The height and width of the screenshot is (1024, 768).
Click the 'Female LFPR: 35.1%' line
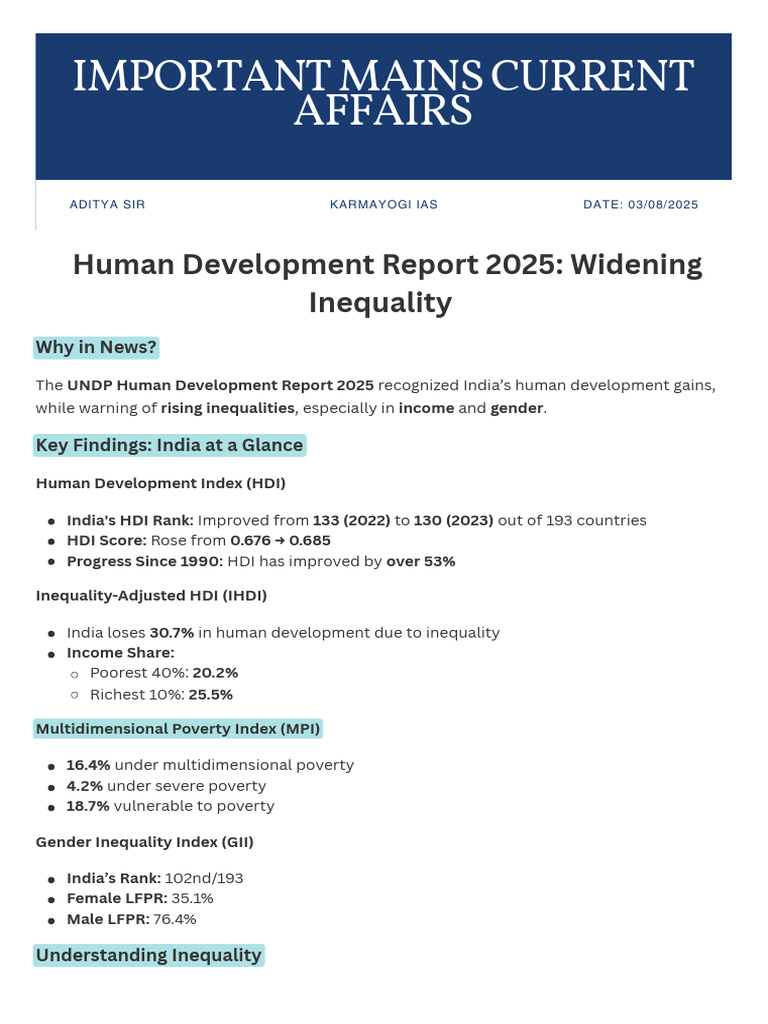click(140, 899)
